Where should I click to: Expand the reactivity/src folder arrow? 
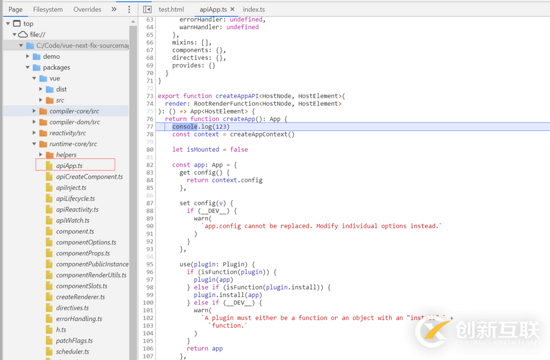(34, 133)
